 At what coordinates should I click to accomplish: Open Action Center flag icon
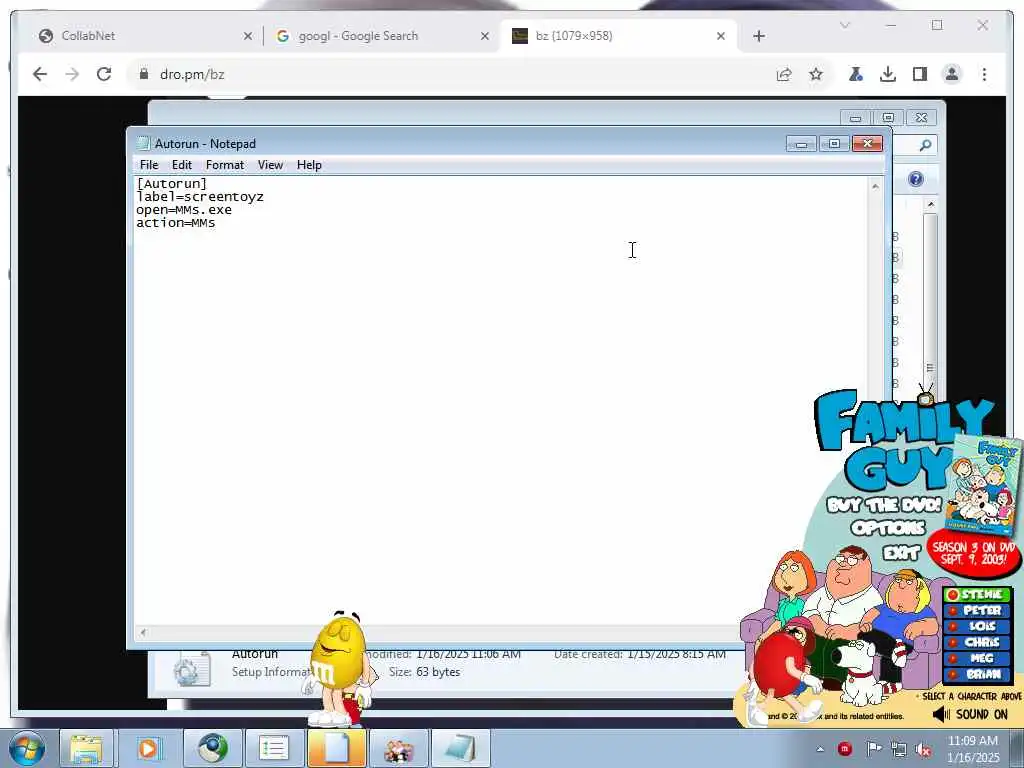click(873, 749)
